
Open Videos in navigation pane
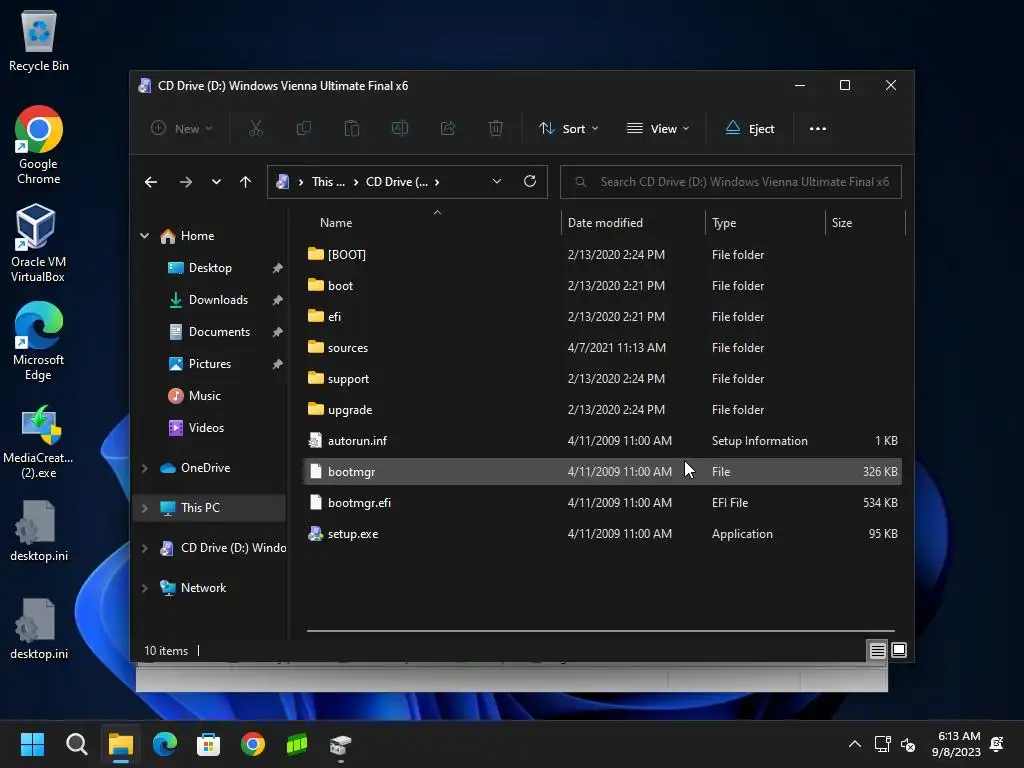click(x=206, y=428)
